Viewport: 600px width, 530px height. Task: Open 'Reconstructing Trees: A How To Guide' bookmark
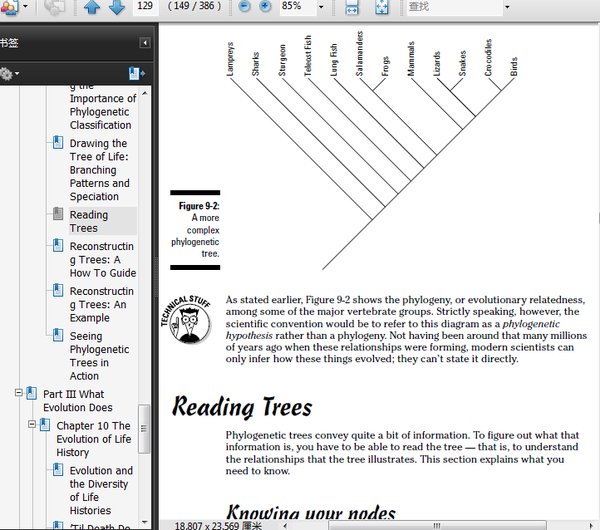coord(103,259)
